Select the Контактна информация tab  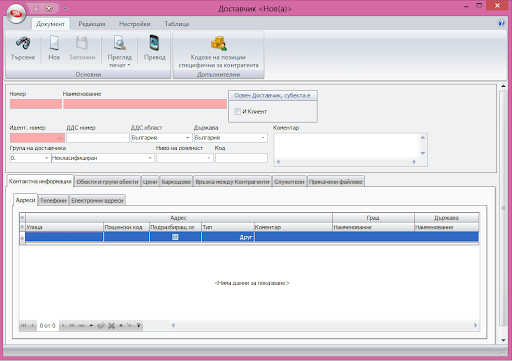(x=40, y=181)
